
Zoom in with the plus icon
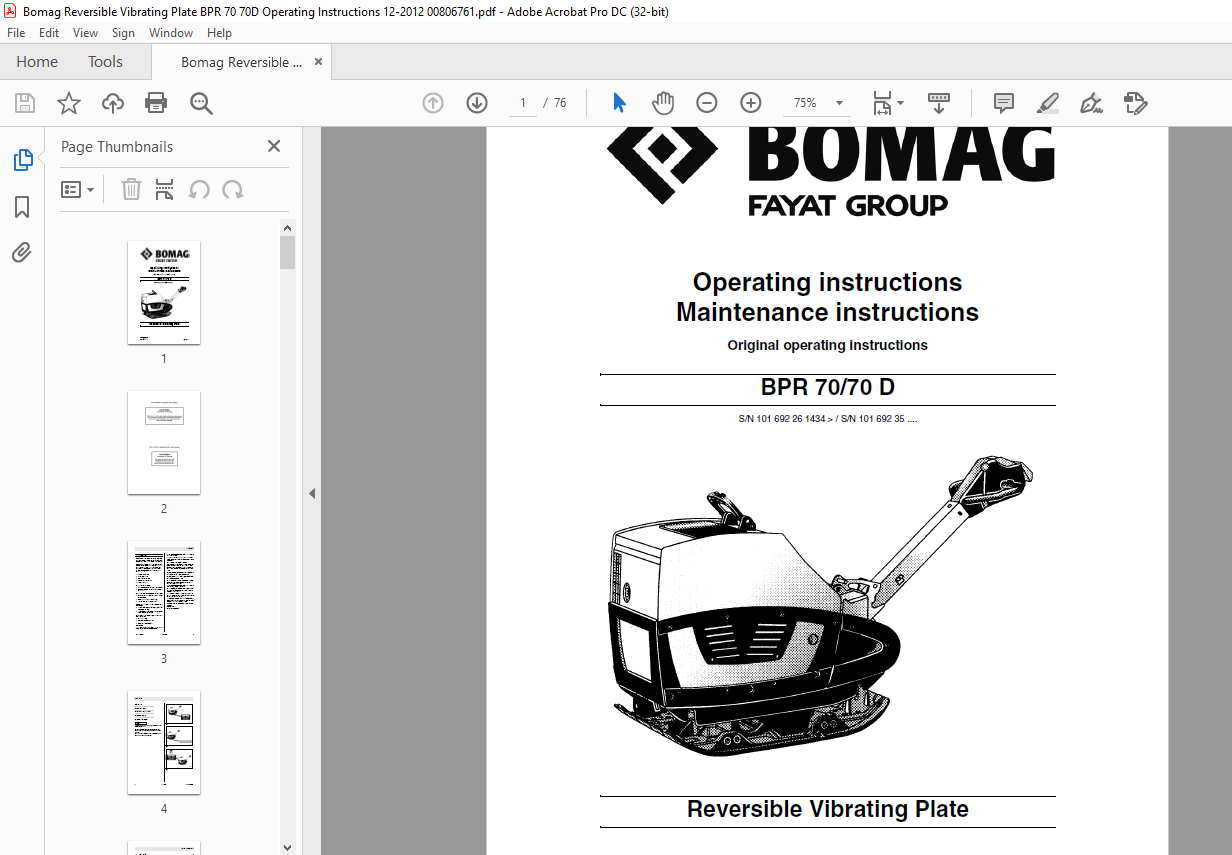751,103
